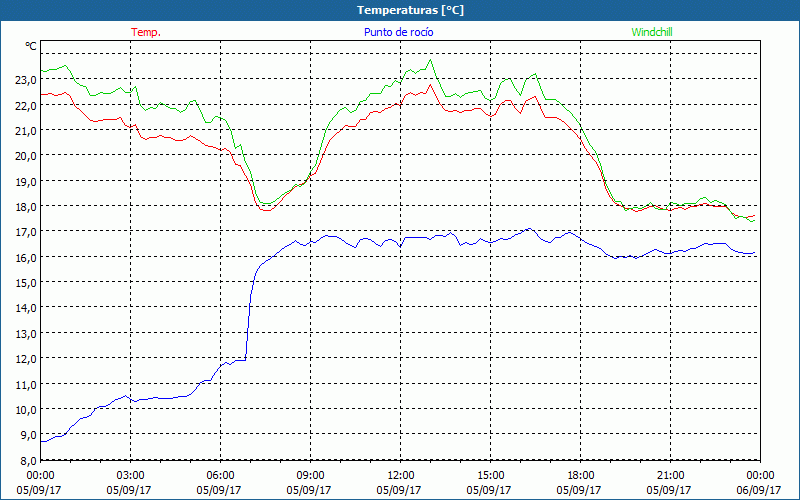Click the 20,0 y-axis value
This screenshot has height=500, width=800.
[x=27, y=156]
